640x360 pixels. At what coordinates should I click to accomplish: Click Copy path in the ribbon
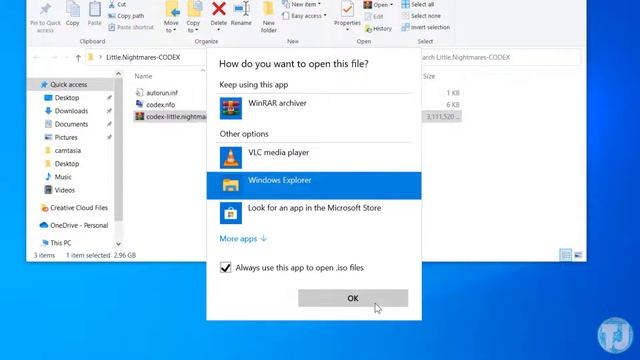point(126,16)
